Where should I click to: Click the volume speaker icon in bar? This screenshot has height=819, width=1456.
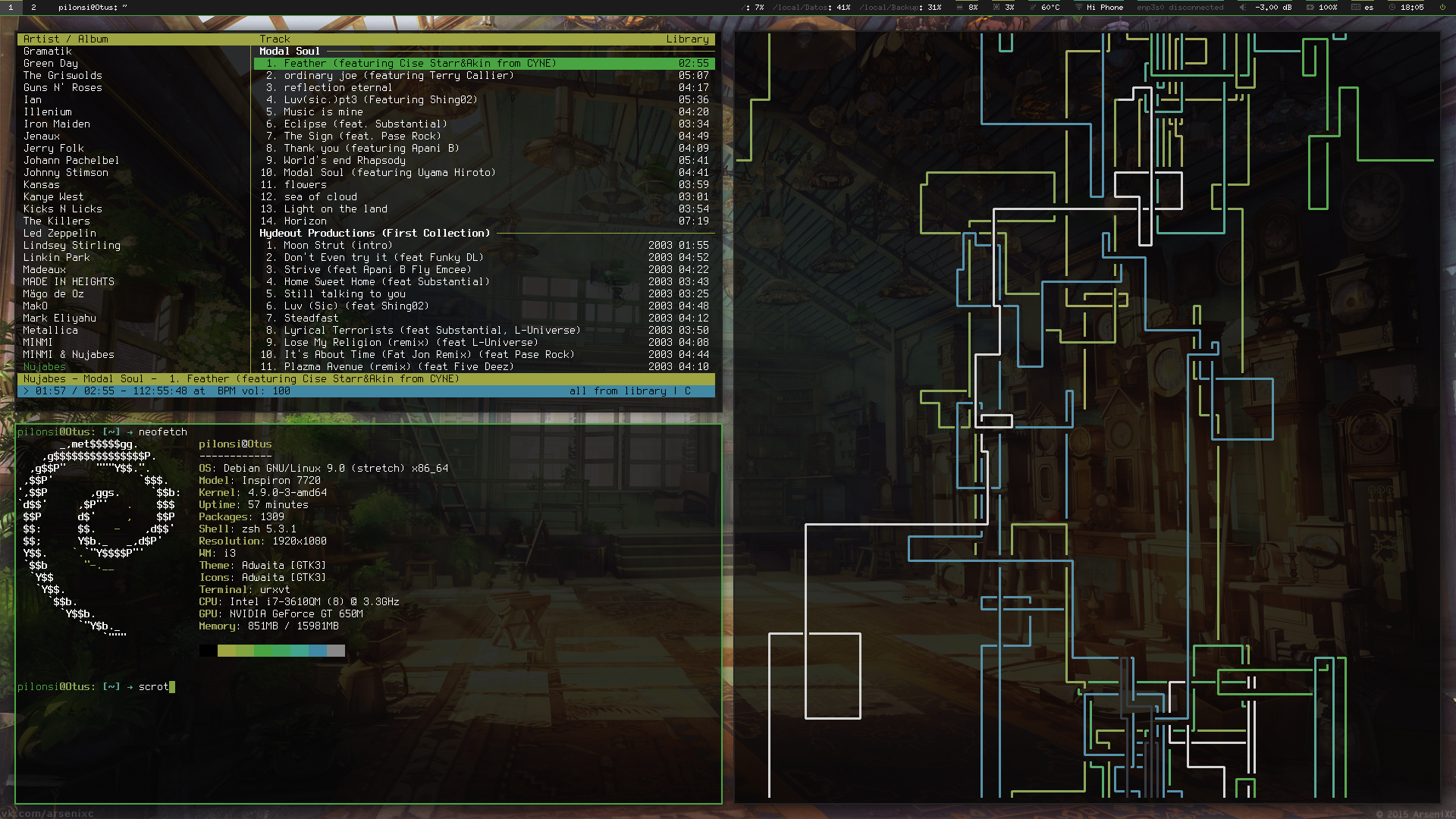click(x=1242, y=7)
